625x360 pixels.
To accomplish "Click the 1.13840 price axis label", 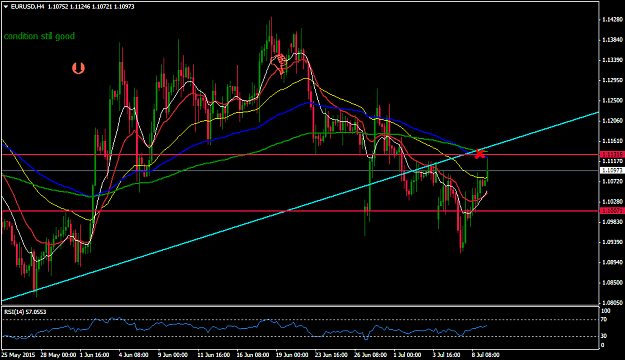I will coord(613,39).
